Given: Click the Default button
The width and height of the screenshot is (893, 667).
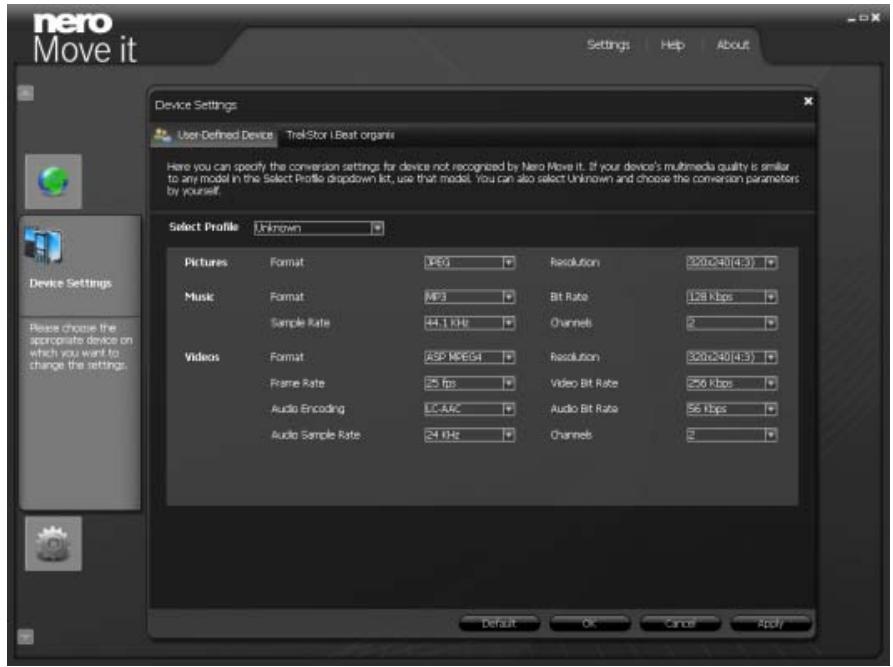Looking at the screenshot, I should click(x=499, y=623).
